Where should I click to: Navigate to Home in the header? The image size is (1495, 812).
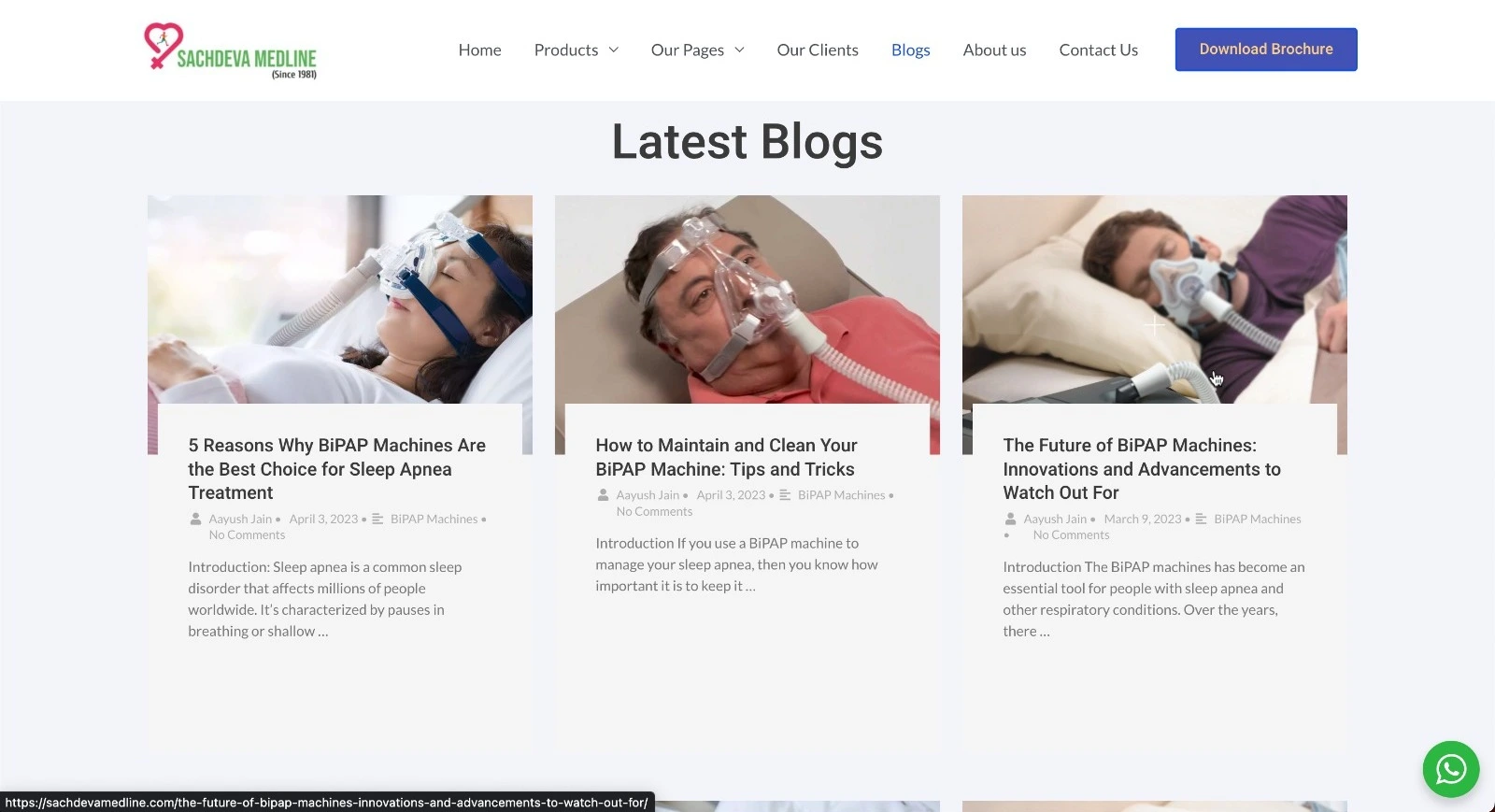point(479,50)
